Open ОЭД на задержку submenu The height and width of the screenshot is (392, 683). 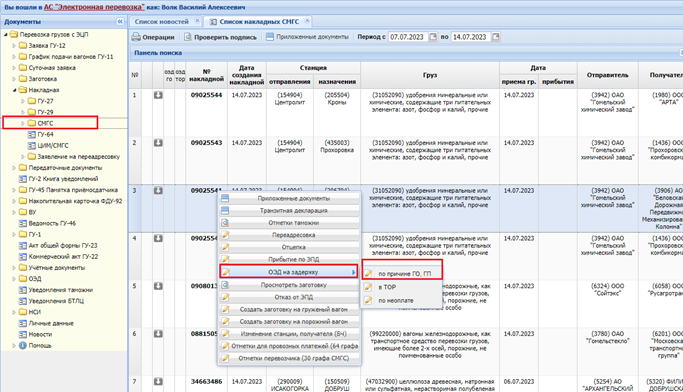(289, 272)
